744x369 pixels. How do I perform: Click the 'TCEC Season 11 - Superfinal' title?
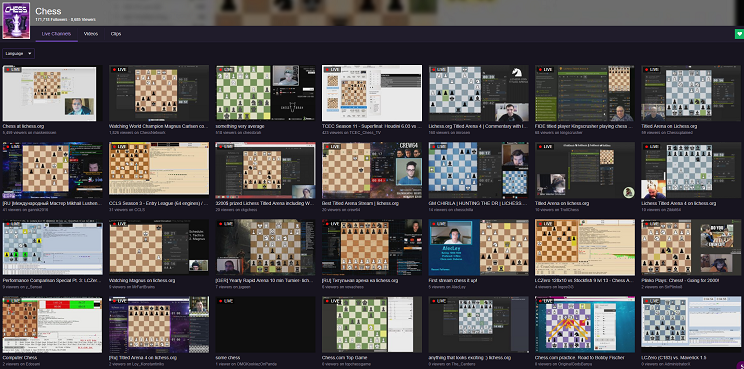pyautogui.click(x=372, y=127)
